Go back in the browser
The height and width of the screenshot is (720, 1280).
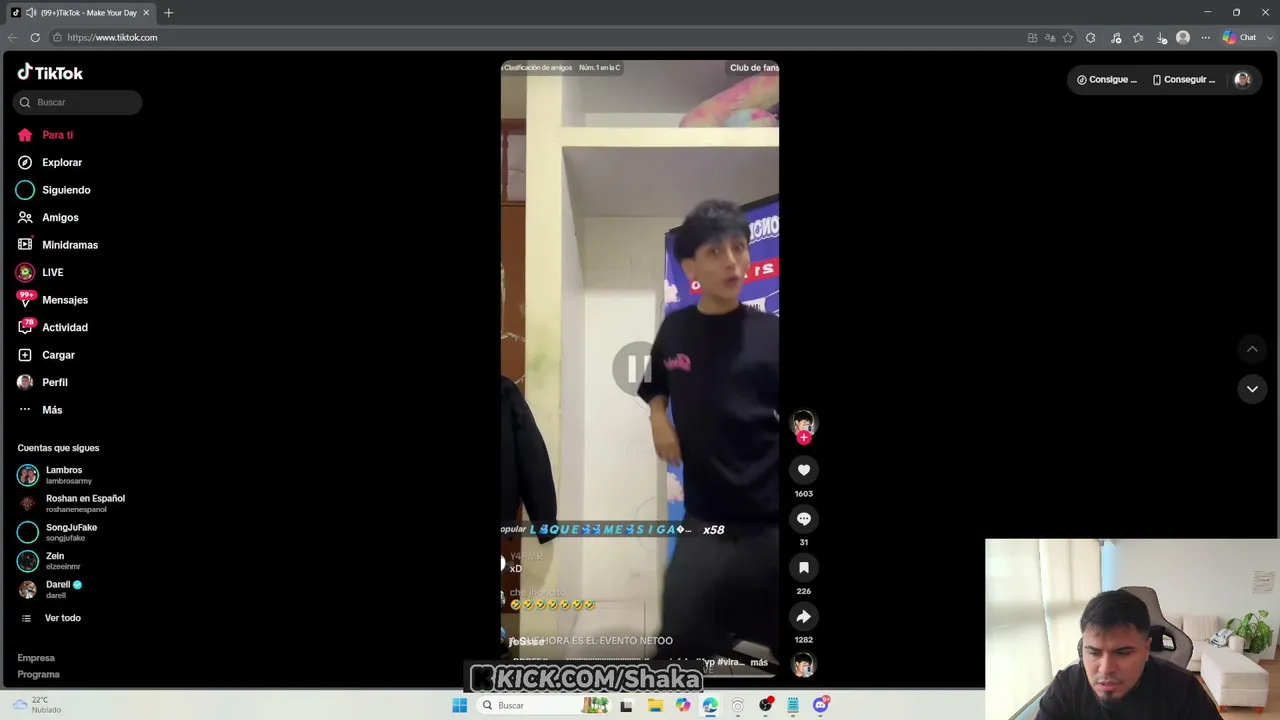12,38
